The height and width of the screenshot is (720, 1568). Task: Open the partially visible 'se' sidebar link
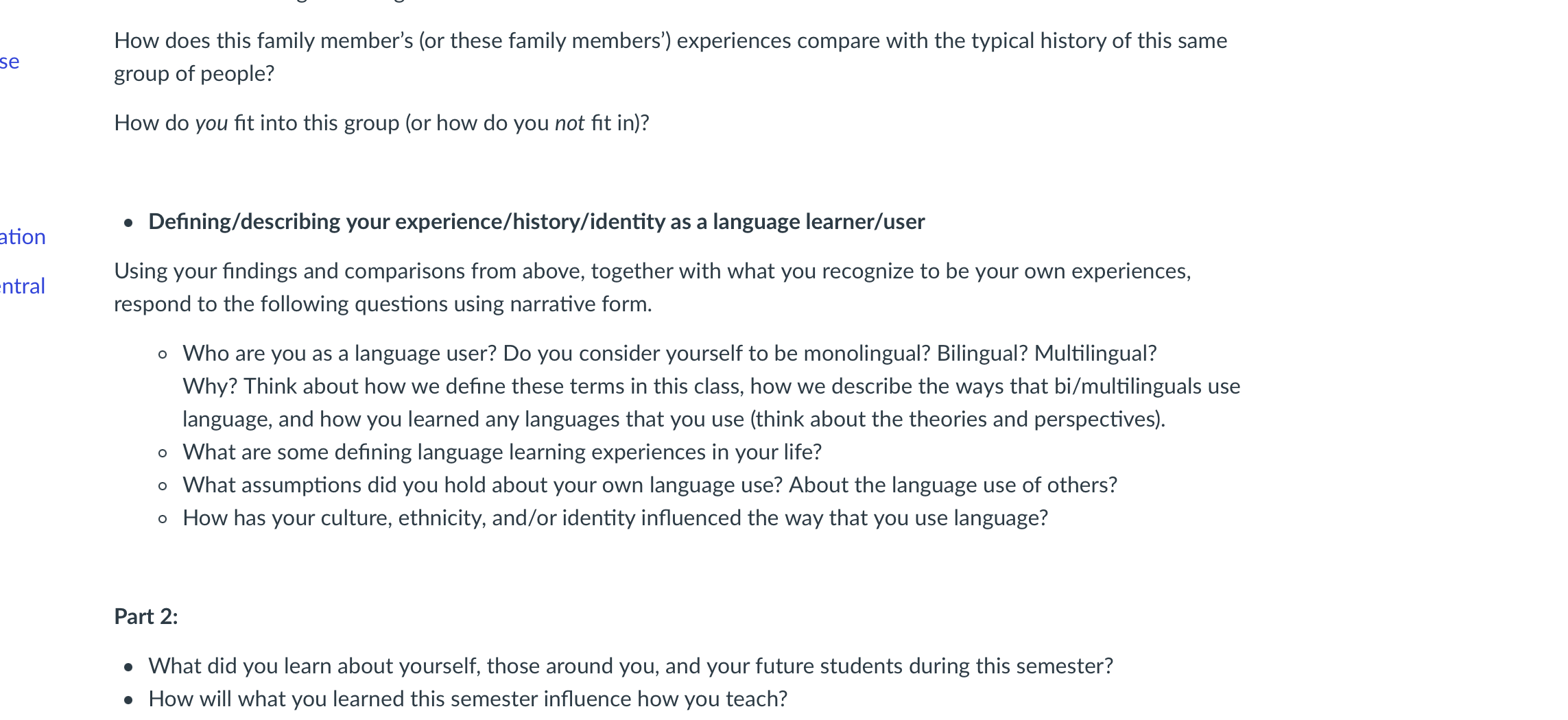pos(10,62)
